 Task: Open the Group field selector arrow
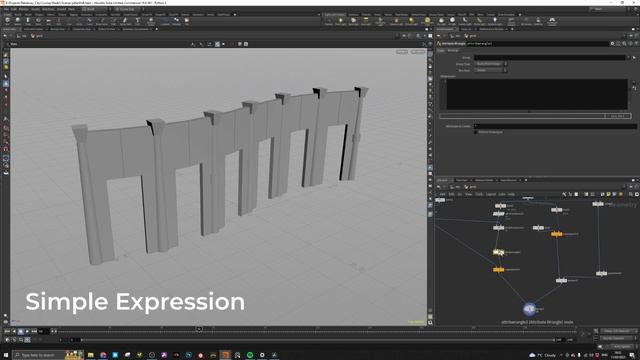[629, 58]
